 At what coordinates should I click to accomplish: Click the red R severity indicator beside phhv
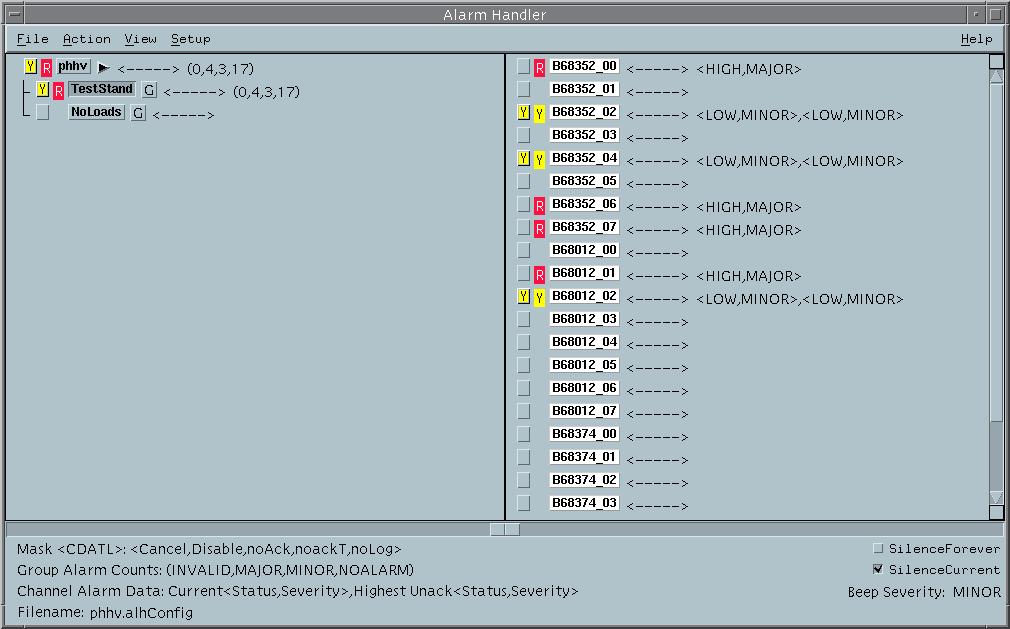[46, 68]
